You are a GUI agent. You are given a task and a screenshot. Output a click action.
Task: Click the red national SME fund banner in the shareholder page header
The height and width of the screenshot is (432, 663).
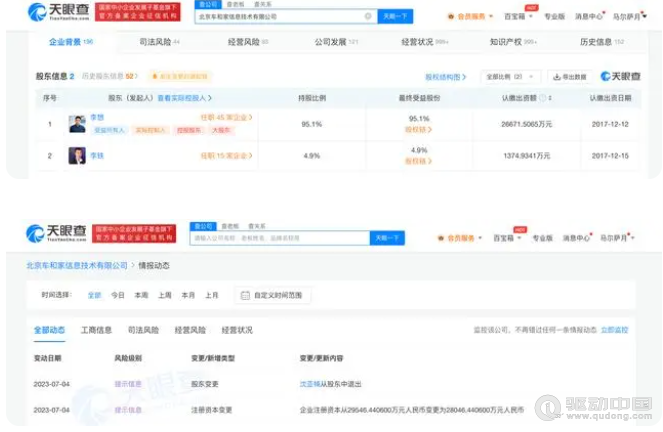click(x=137, y=12)
